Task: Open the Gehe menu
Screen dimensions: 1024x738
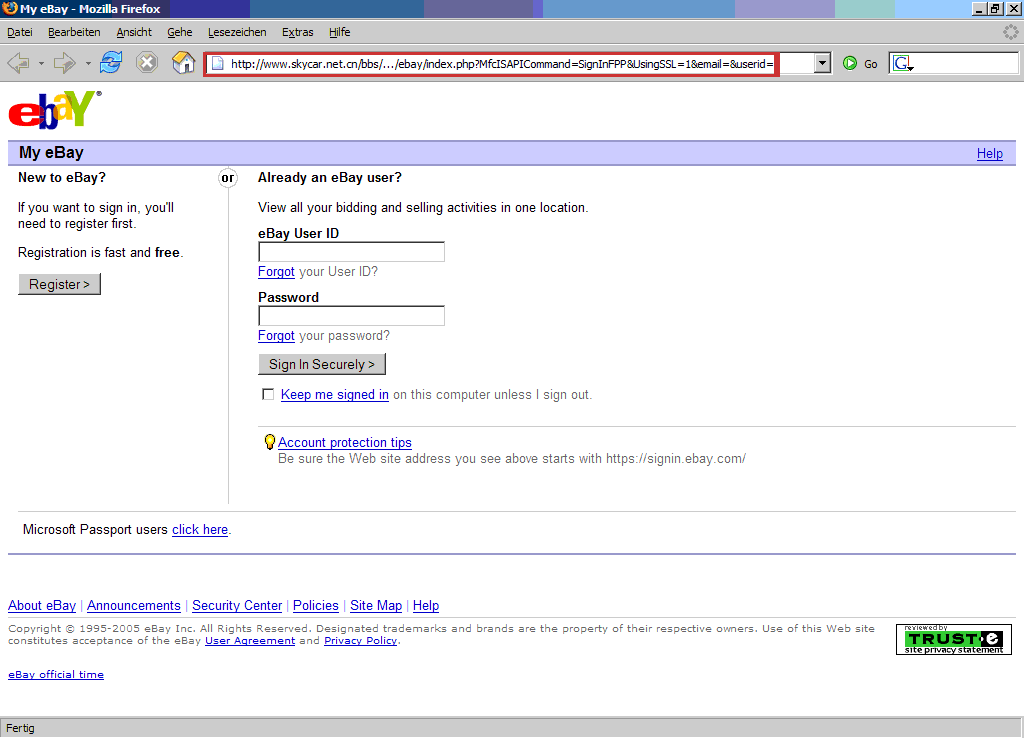Action: [x=180, y=32]
